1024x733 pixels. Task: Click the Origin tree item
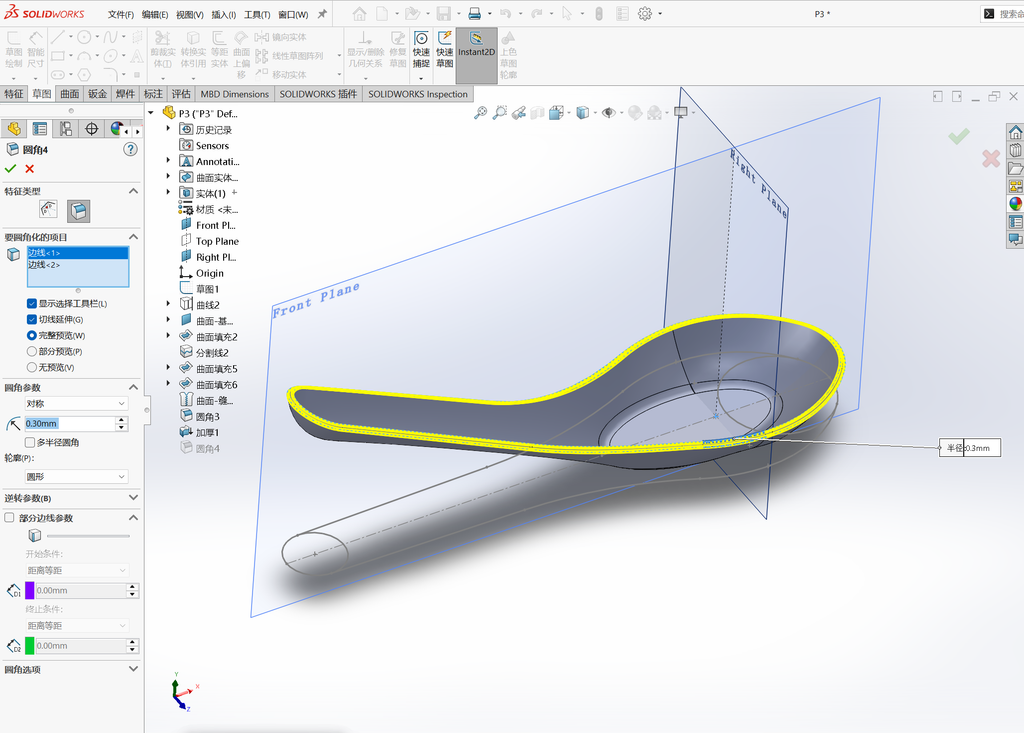pos(202,273)
